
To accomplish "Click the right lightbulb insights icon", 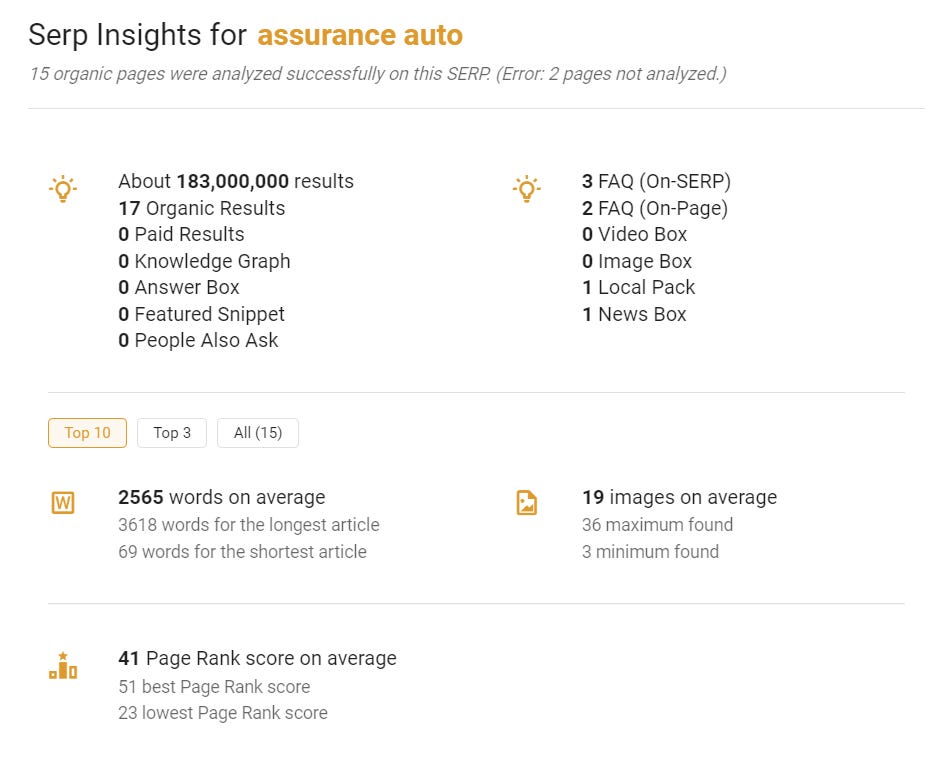I will (x=526, y=188).
